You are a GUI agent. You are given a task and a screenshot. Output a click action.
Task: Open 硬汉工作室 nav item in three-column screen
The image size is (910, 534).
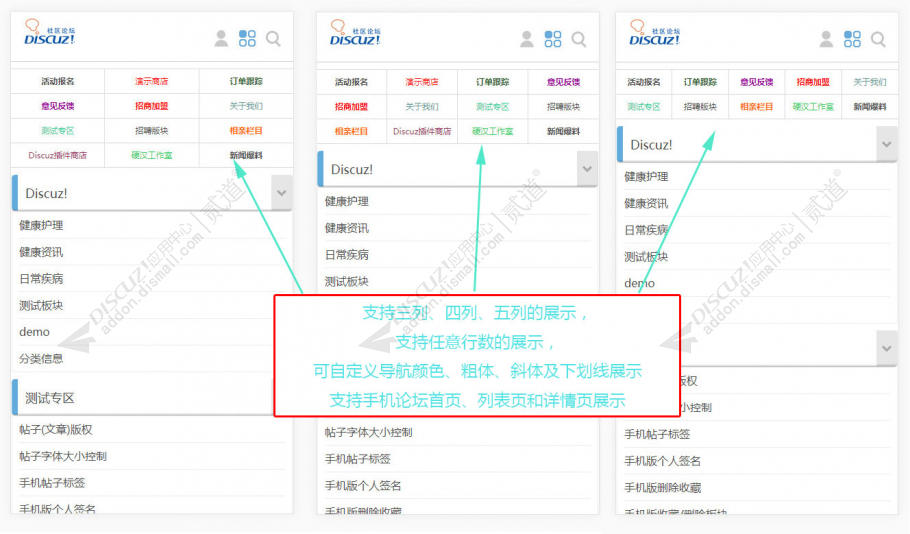(151, 156)
